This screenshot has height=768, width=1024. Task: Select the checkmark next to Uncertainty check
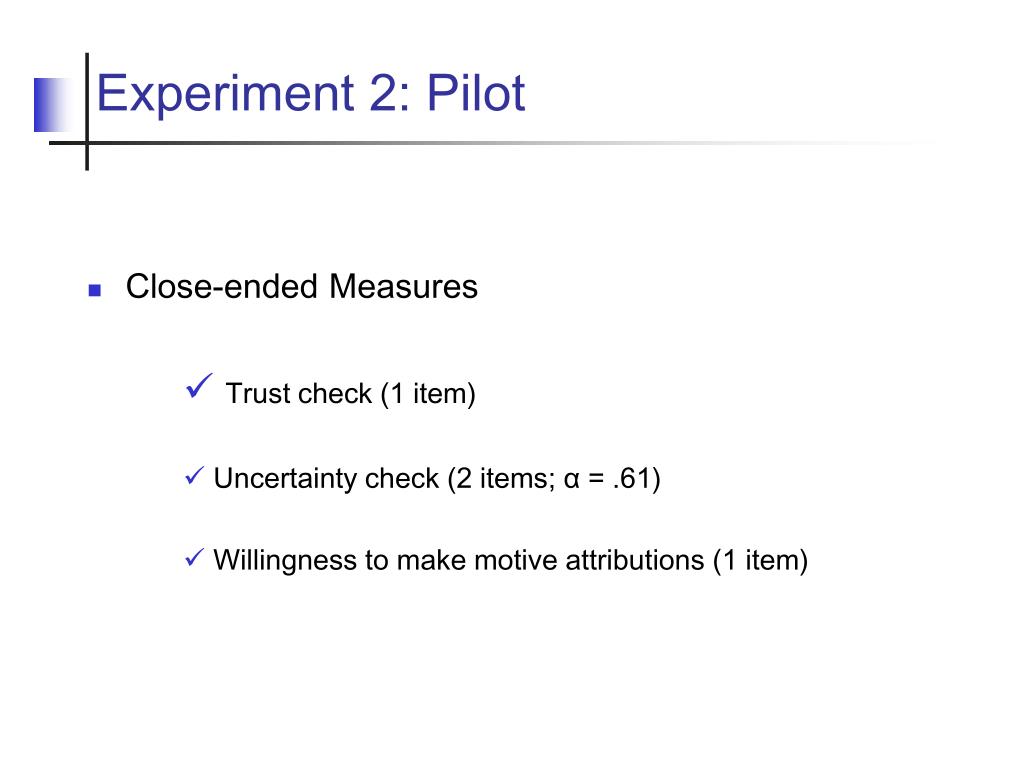pos(195,475)
